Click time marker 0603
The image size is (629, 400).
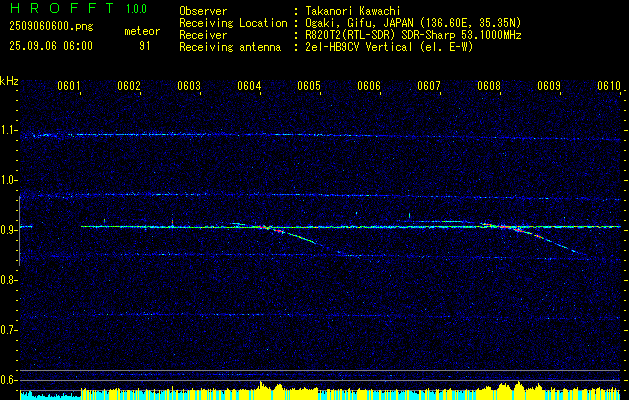tap(189, 86)
